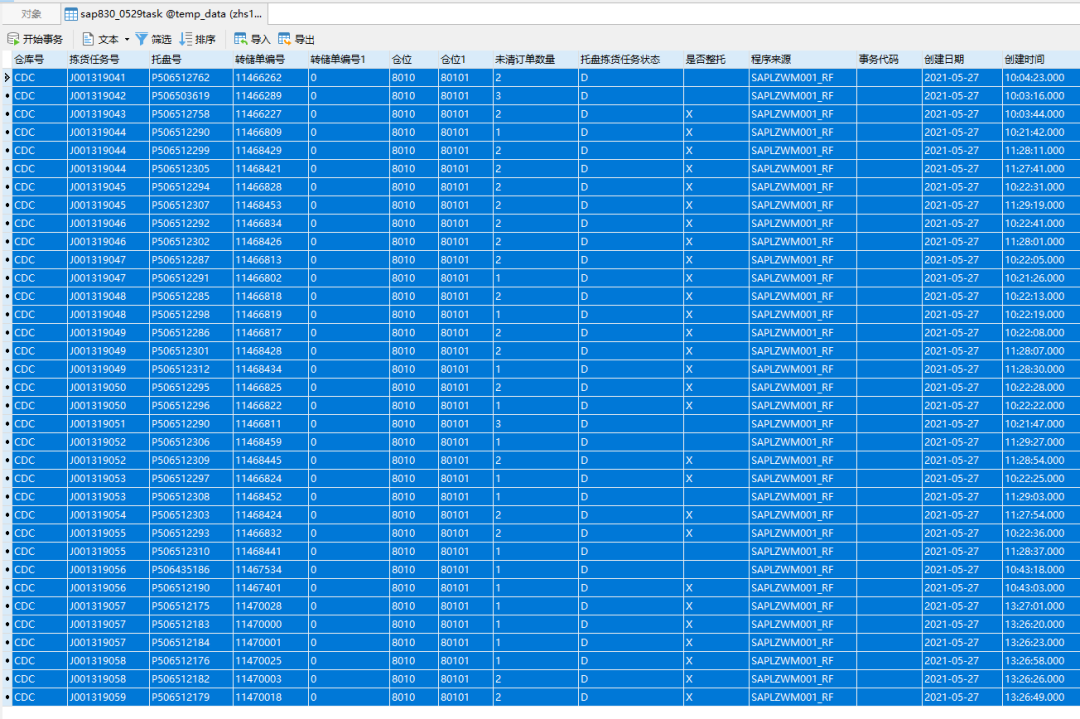The height and width of the screenshot is (719, 1080).
Task: Select the sap830_0529task @temp_data tab
Action: click(164, 14)
